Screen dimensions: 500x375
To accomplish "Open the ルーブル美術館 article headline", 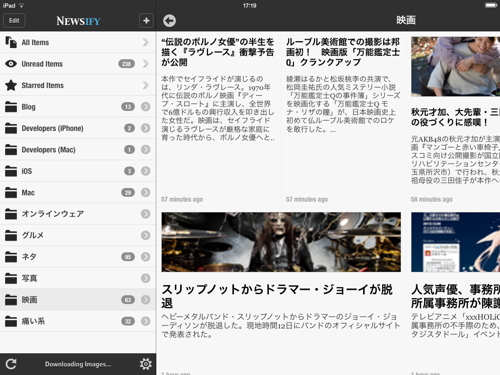I will (343, 52).
